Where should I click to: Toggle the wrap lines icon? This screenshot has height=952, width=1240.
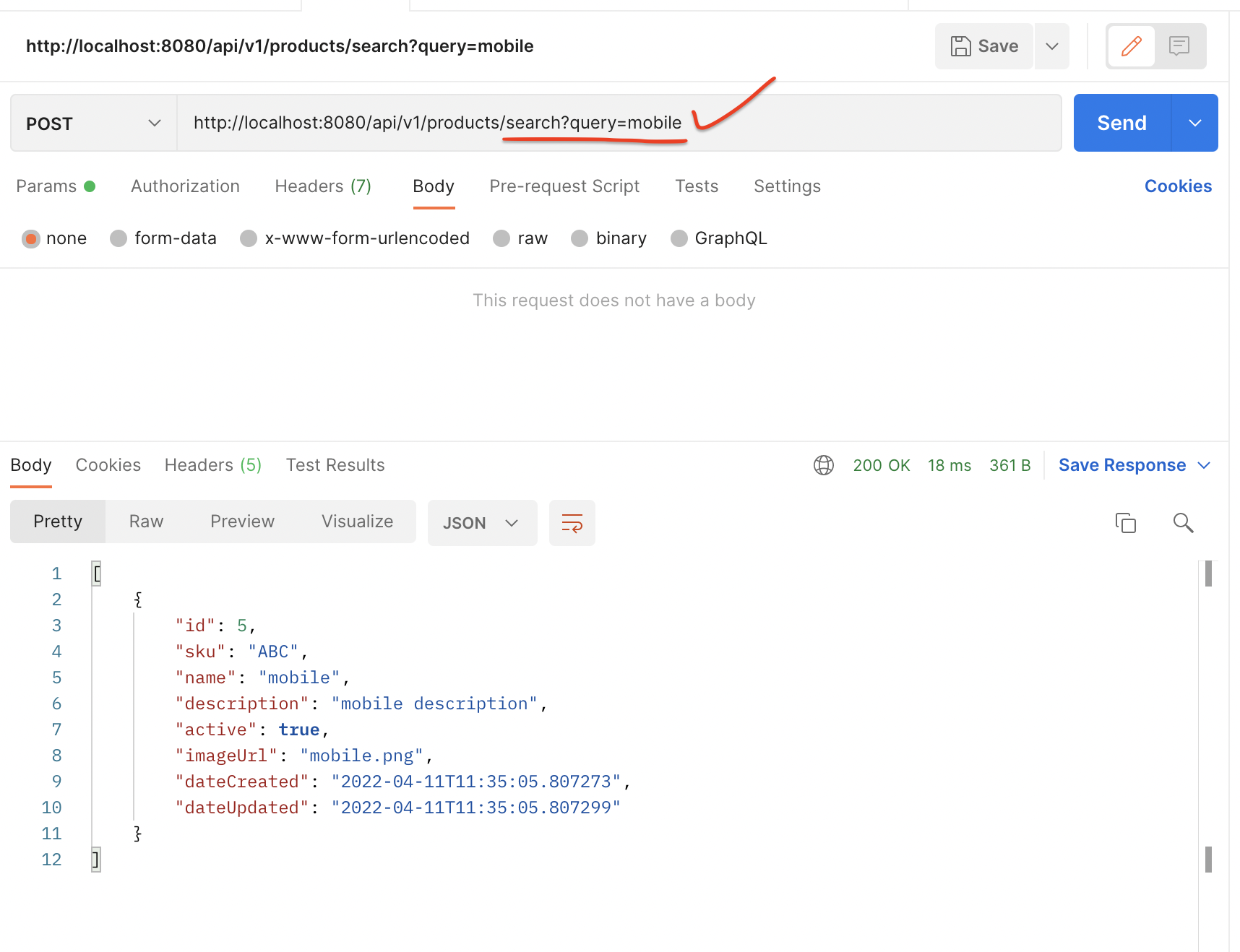click(572, 523)
